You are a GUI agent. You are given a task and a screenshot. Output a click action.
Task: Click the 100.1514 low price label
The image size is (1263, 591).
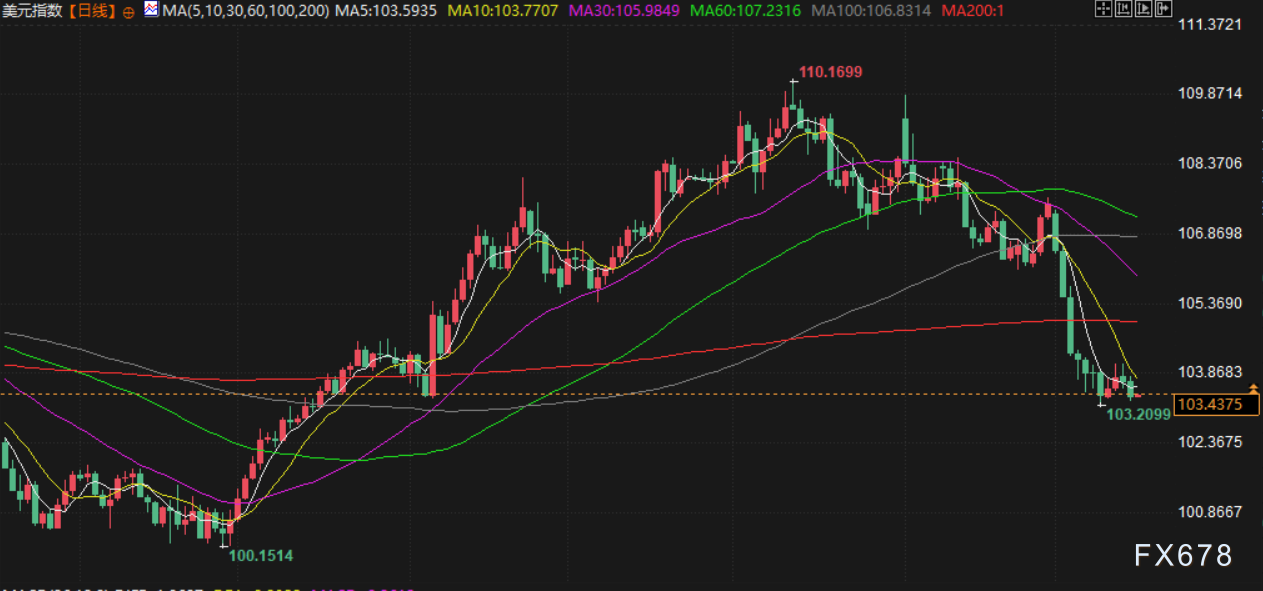(262, 555)
